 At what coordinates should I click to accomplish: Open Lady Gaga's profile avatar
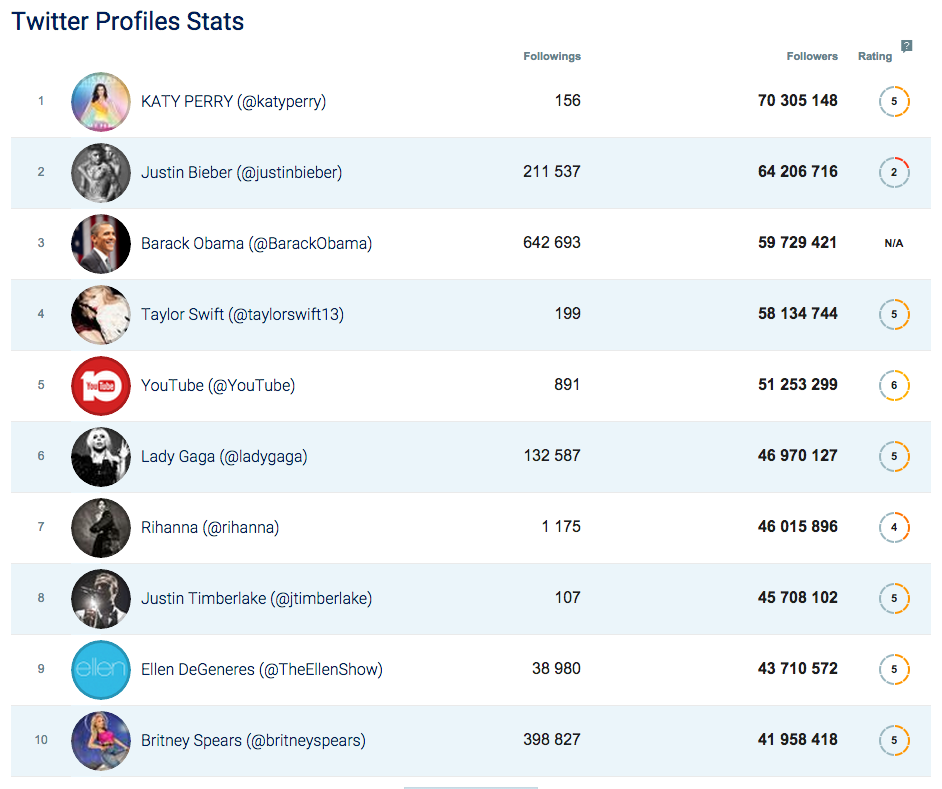coord(101,456)
